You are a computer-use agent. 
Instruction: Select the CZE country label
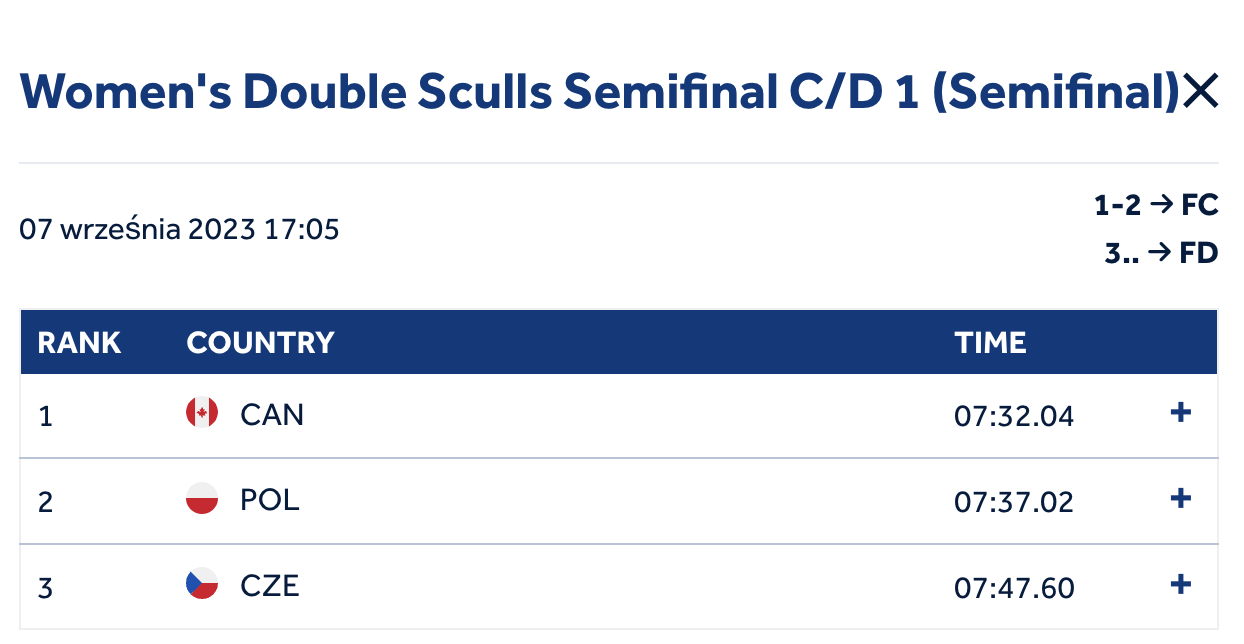tap(270, 586)
